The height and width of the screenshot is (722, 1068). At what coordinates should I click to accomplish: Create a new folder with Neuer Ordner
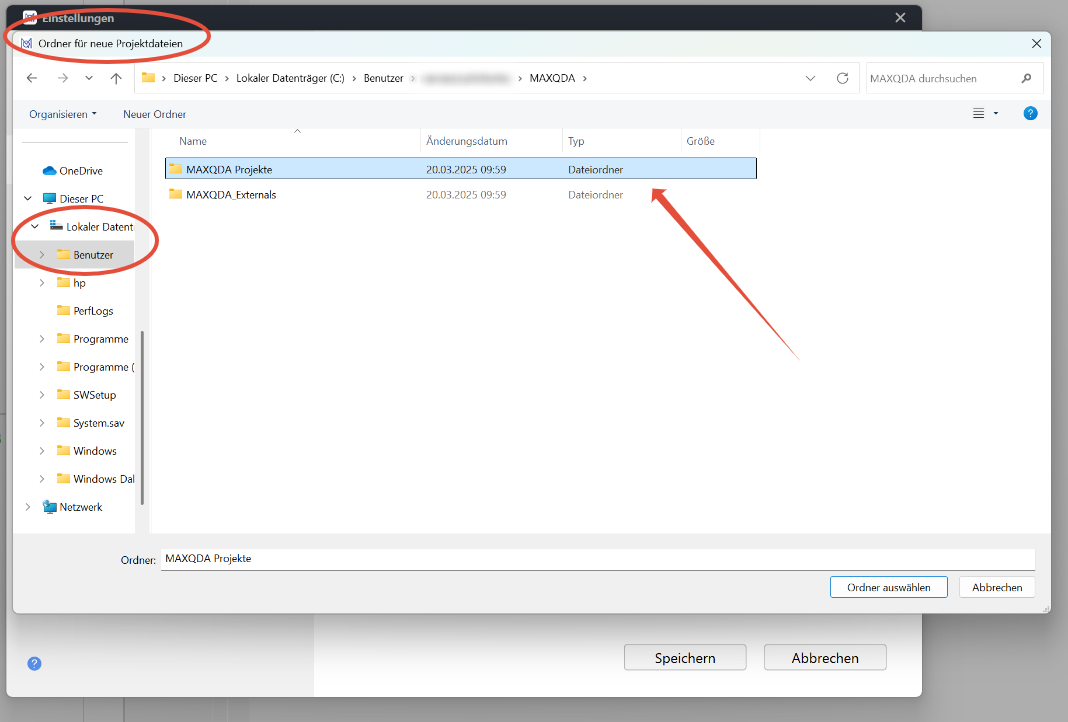(x=155, y=114)
